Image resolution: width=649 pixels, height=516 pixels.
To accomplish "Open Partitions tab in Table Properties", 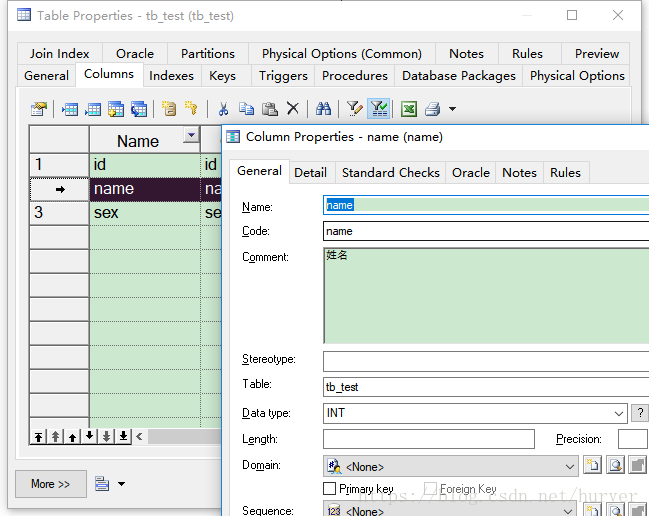I will [x=208, y=54].
